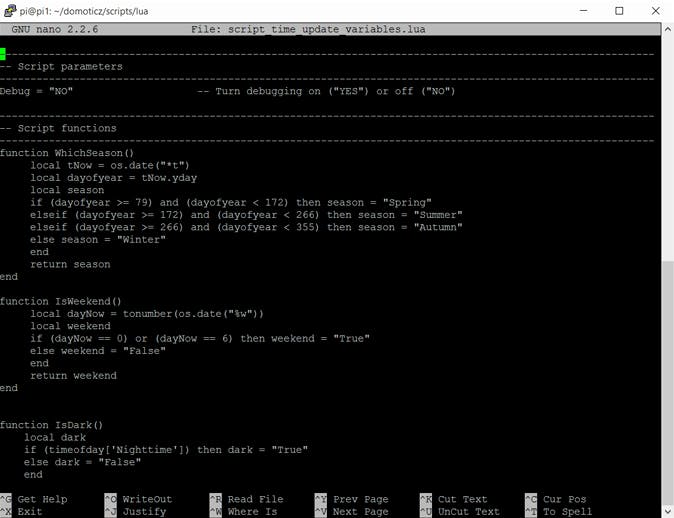The width and height of the screenshot is (674, 518).
Task: Click the 'else dark = "False"' line
Action: [83, 463]
